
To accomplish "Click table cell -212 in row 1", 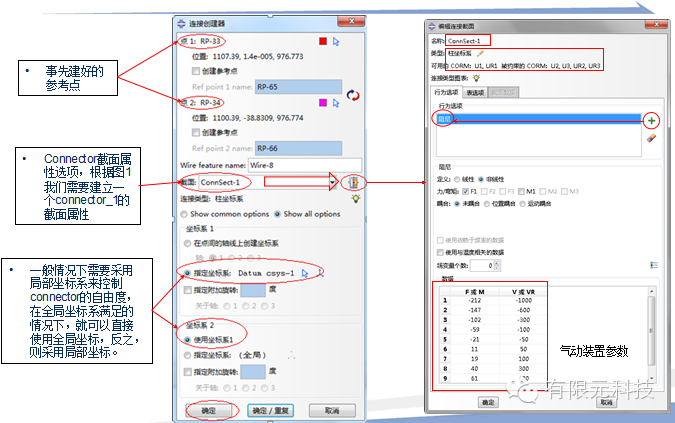I will [x=475, y=300].
